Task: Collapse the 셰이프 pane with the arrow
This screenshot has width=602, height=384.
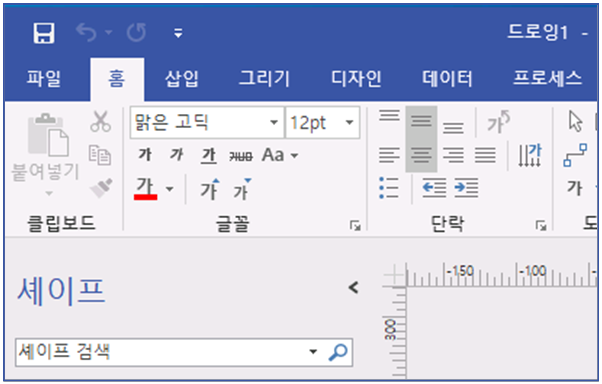Action: click(353, 287)
